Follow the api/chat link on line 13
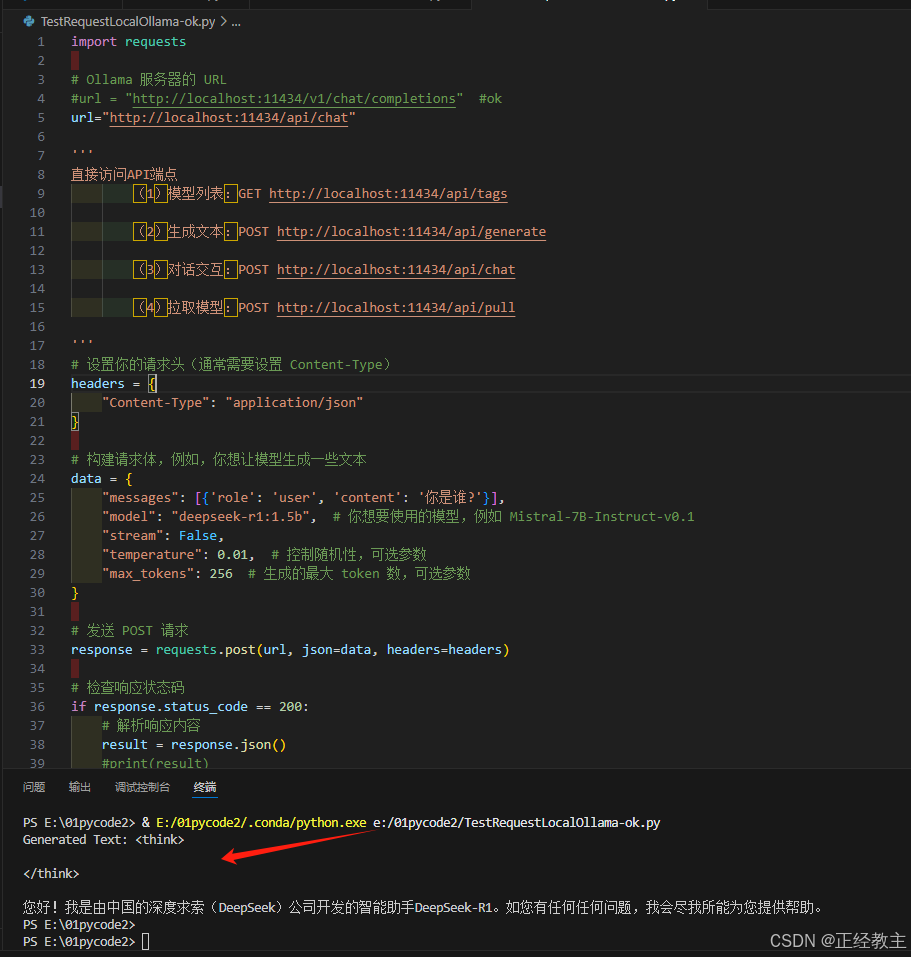Screen dimensions: 911x957 coord(396,270)
